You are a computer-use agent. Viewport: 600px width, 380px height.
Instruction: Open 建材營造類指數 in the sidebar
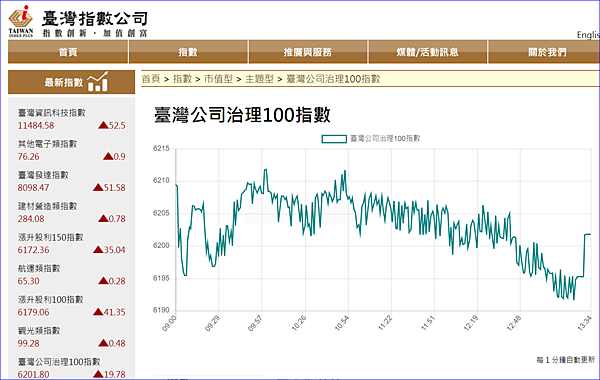(47, 206)
